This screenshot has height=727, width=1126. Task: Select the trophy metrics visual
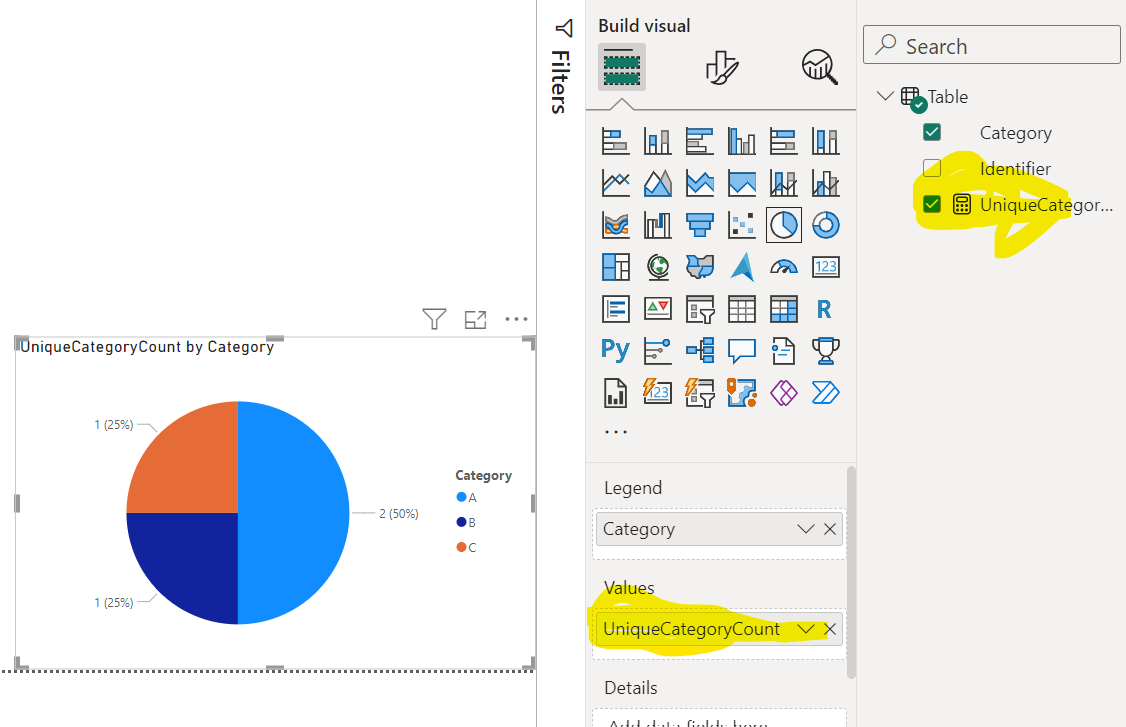826,351
